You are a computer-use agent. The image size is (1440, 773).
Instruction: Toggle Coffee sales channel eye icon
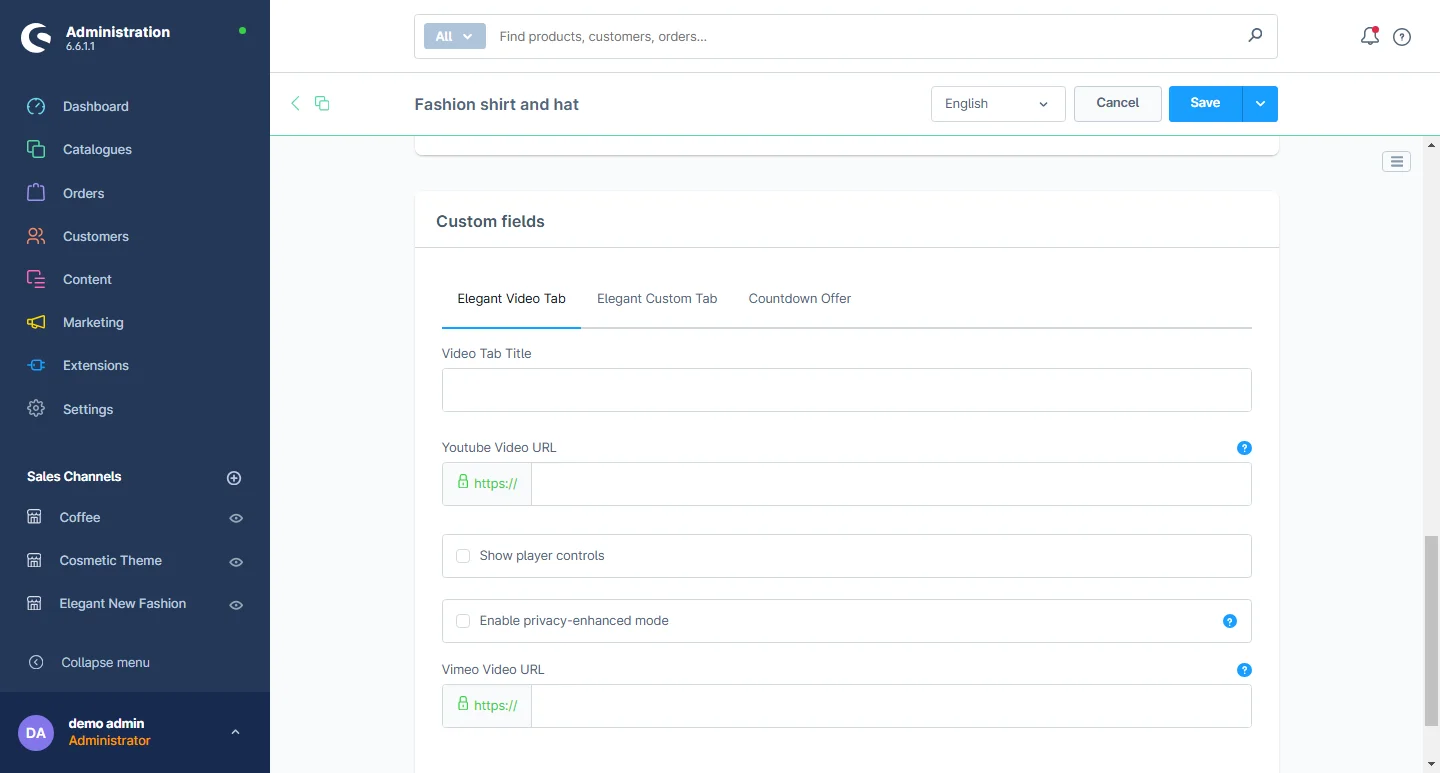(x=236, y=518)
